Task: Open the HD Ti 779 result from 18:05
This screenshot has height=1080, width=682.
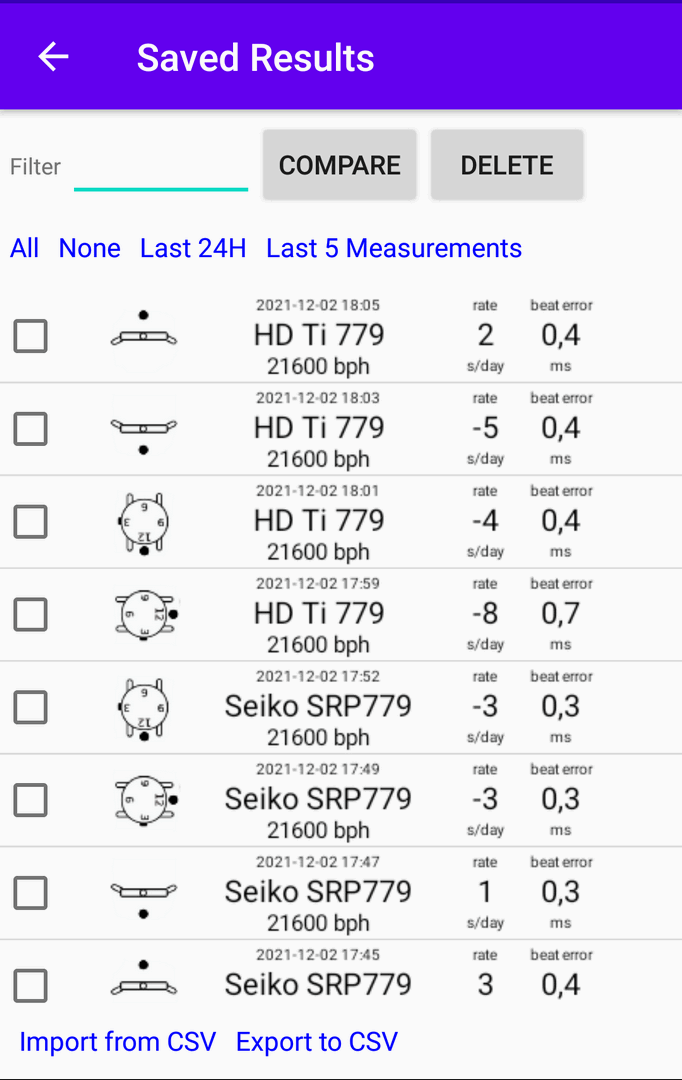Action: [x=319, y=335]
